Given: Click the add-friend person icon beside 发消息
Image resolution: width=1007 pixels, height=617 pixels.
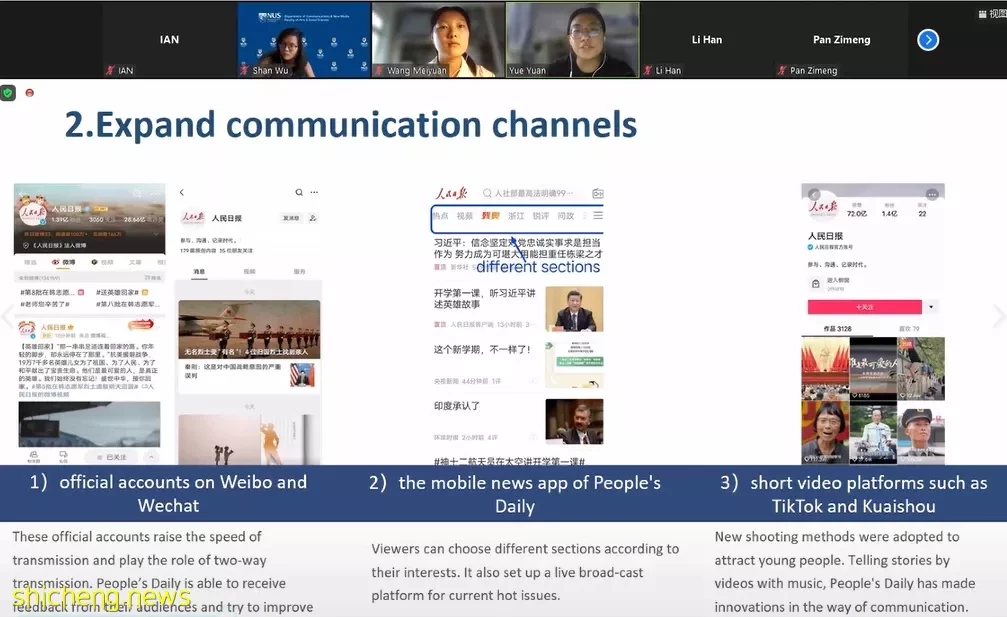Looking at the screenshot, I should (x=313, y=218).
